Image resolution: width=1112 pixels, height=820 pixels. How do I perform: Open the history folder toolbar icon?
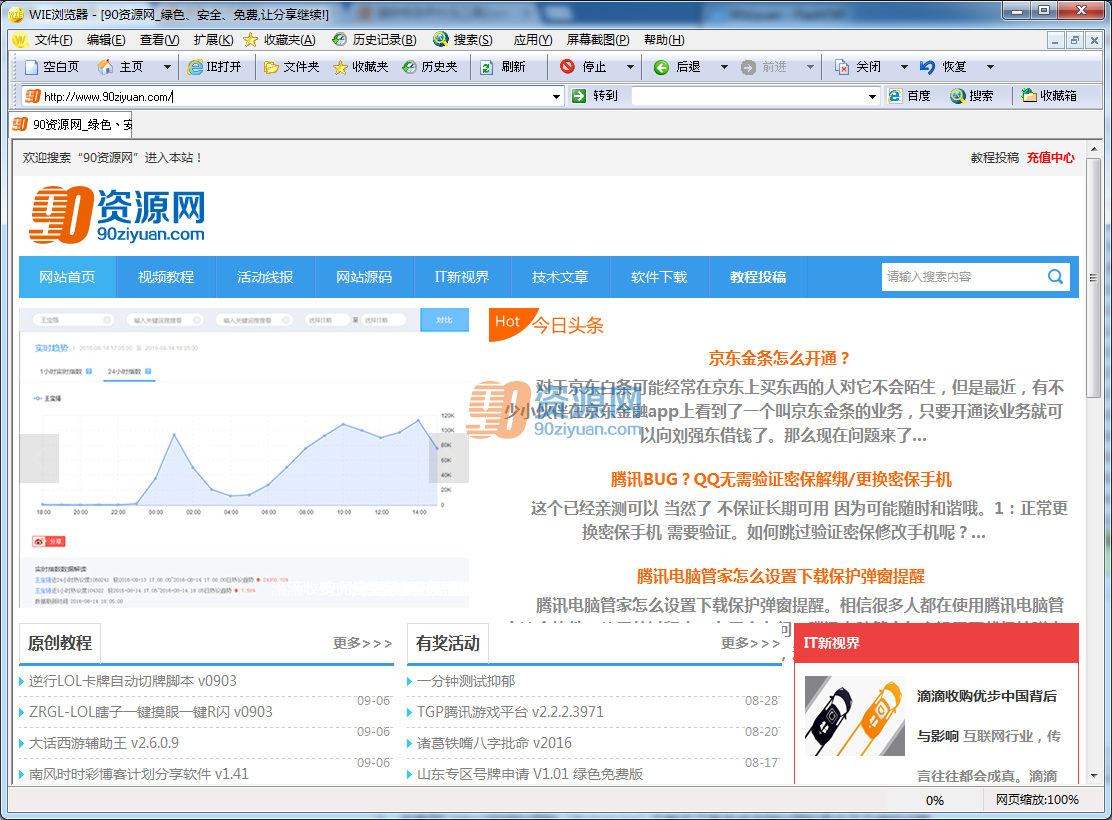pyautogui.click(x=409, y=67)
